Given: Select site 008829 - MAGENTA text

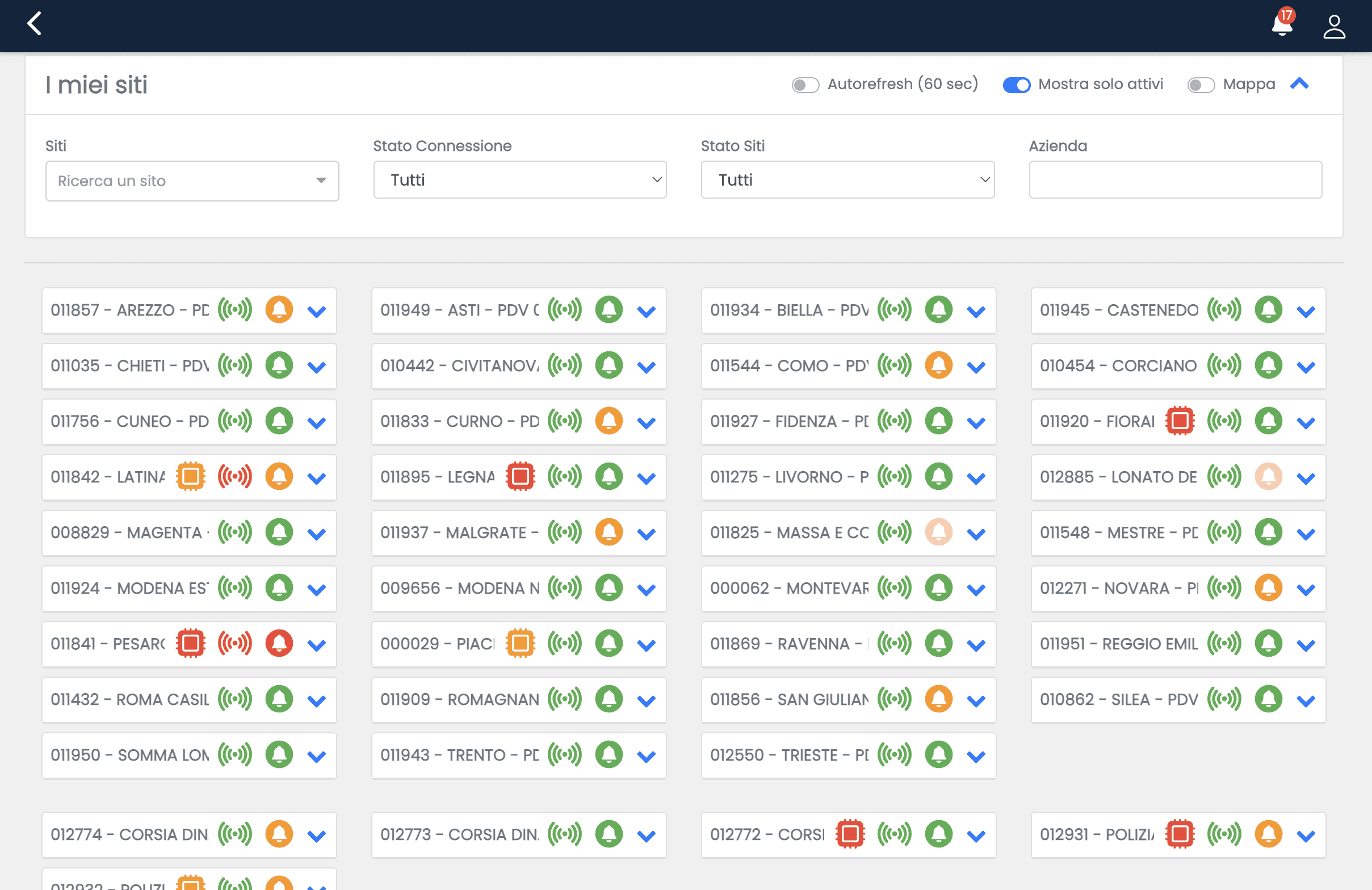Looking at the screenshot, I should tap(129, 532).
